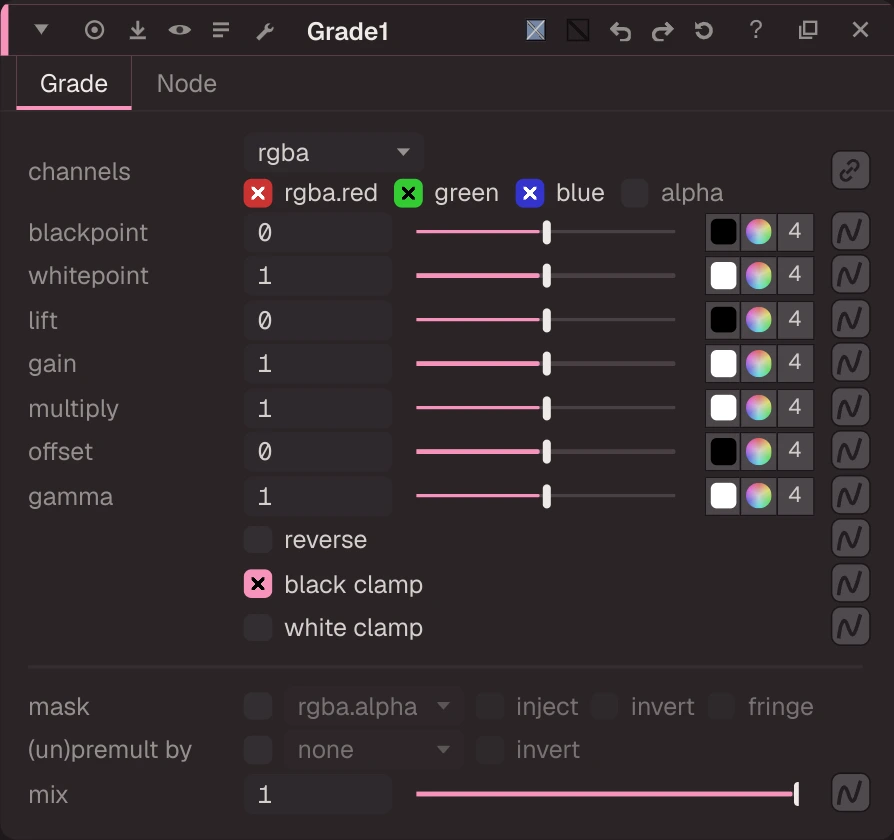Open the black color swatch for blackpoint
The width and height of the screenshot is (894, 840).
tap(723, 232)
